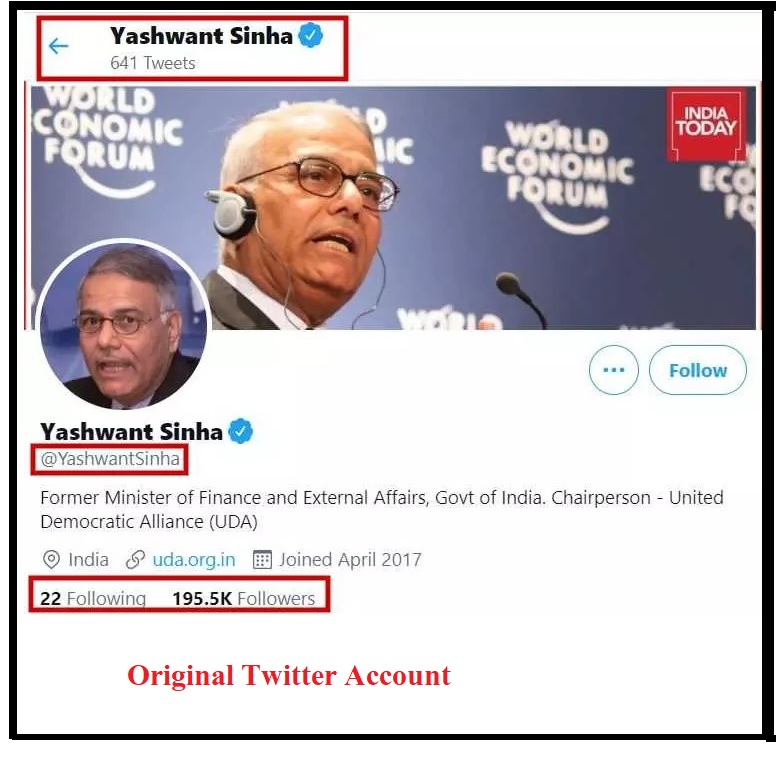
Task: Click the location pin icon
Action: (51, 560)
